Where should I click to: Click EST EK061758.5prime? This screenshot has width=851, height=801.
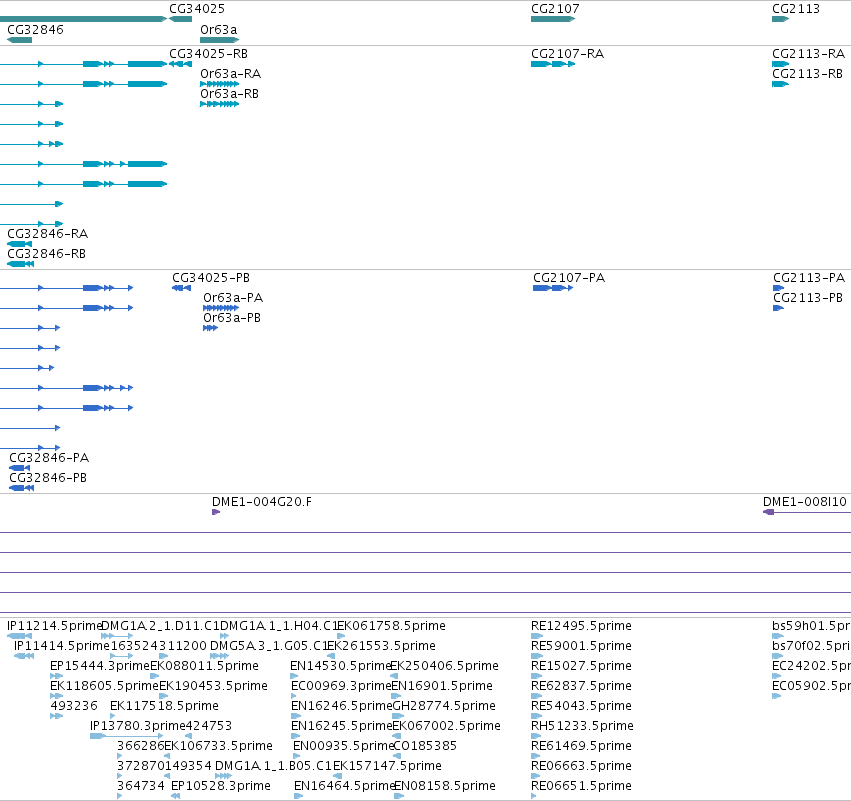391,626
